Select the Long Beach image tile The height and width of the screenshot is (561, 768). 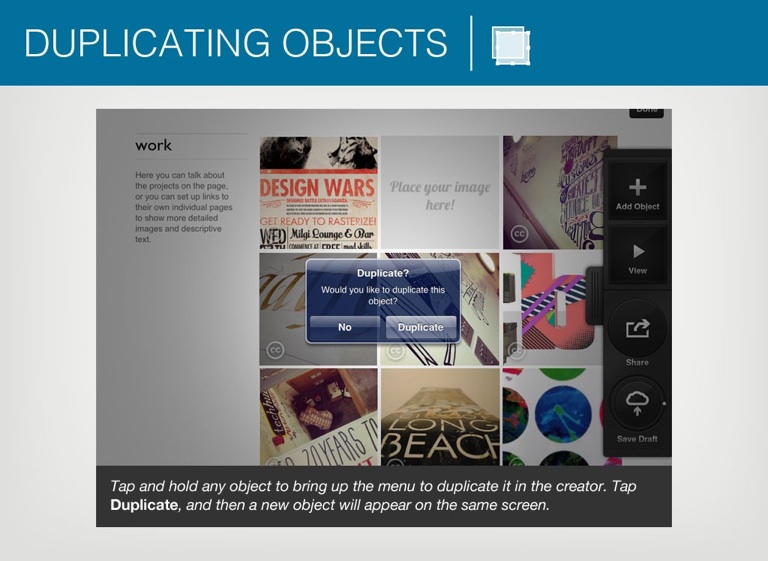point(440,416)
